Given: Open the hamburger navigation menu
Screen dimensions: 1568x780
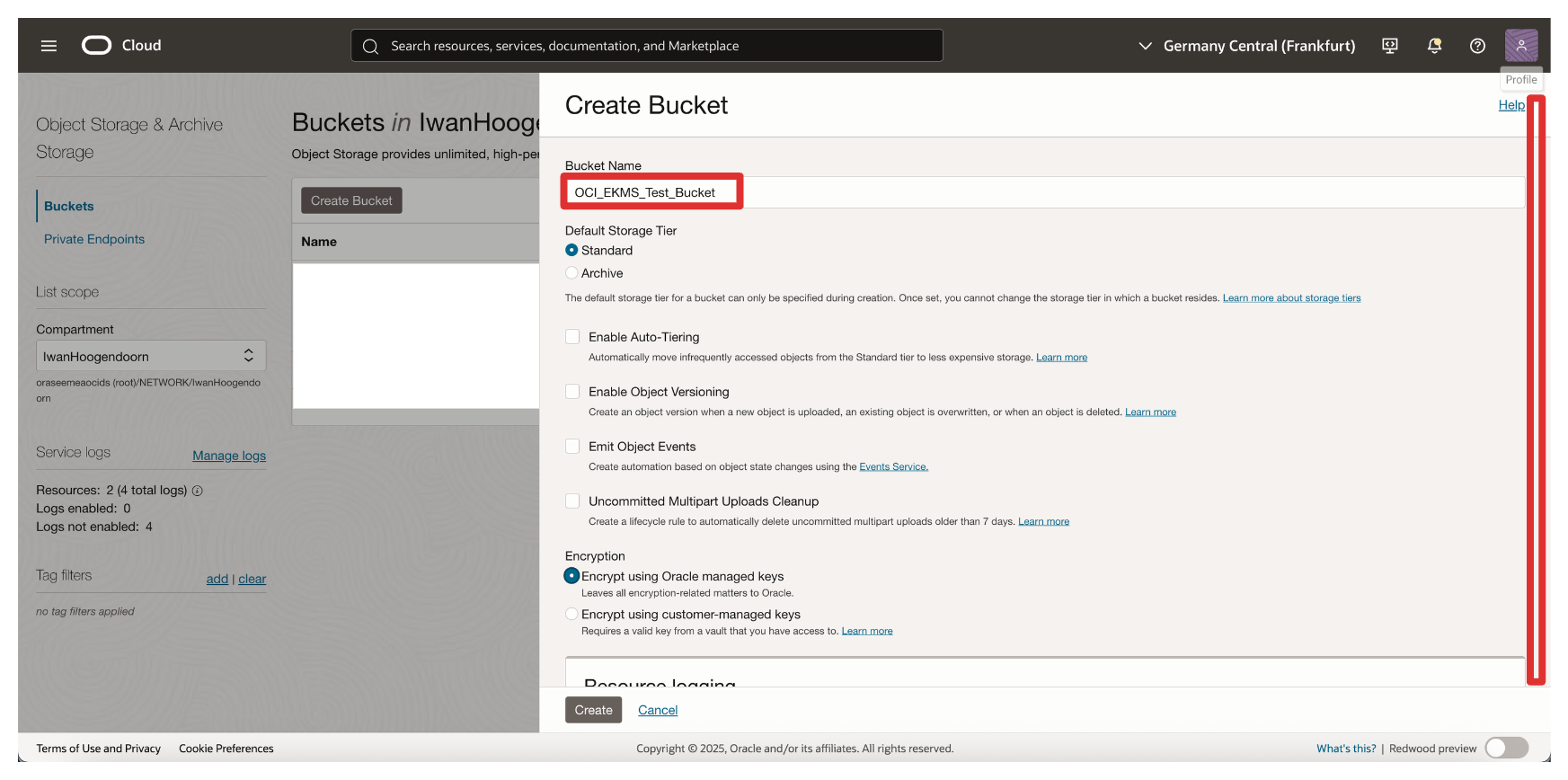Looking at the screenshot, I should 49,46.
